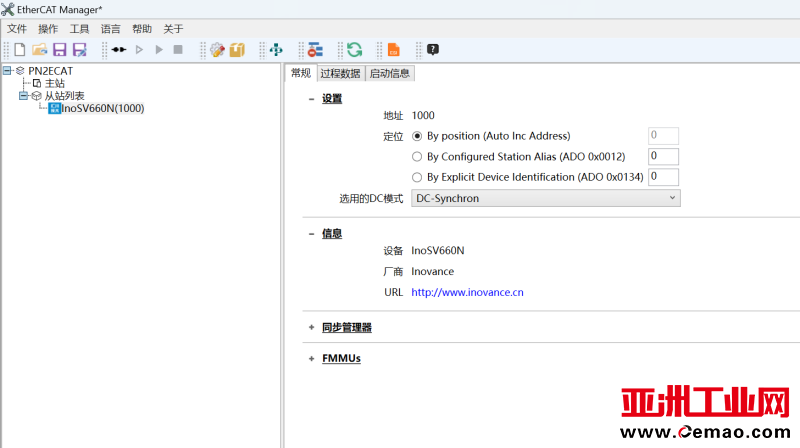Screen dimensions: 800x448
Task: Collapse the 信息 section
Action: (x=311, y=234)
